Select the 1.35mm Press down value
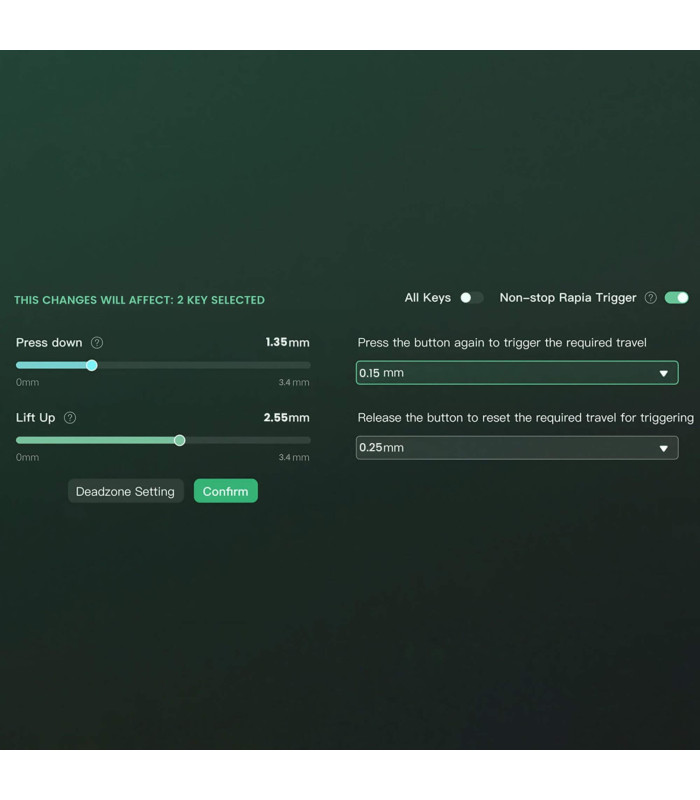Screen dimensions: 700x800 tap(287, 343)
